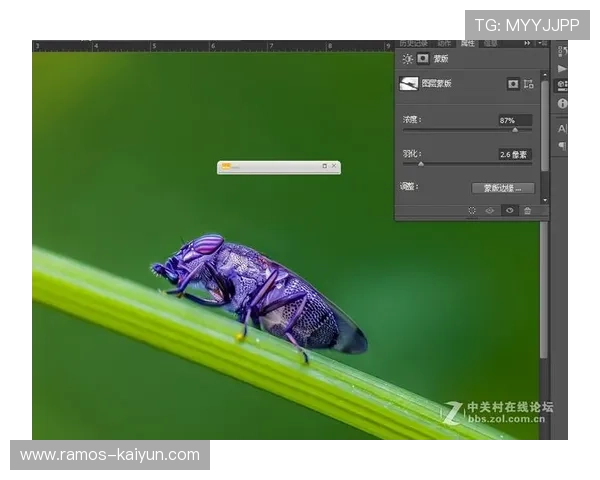Click the 浓度 density slider handle

(x=515, y=130)
